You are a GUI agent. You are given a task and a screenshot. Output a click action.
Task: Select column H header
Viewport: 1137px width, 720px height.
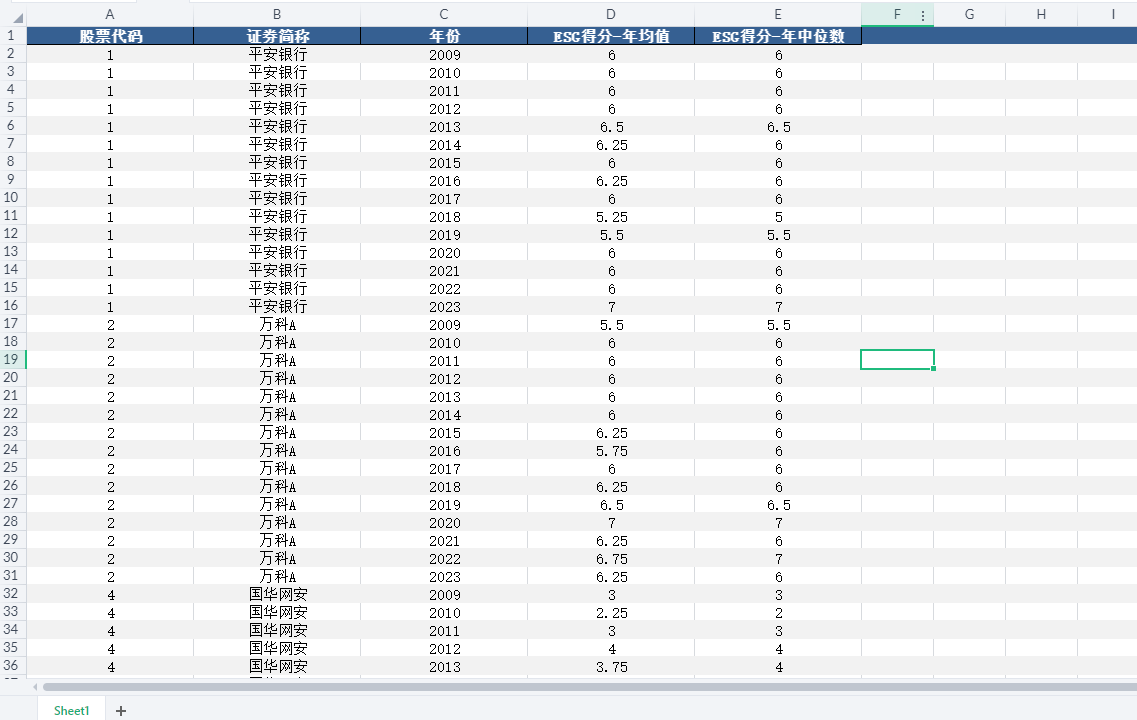pyautogui.click(x=1041, y=15)
